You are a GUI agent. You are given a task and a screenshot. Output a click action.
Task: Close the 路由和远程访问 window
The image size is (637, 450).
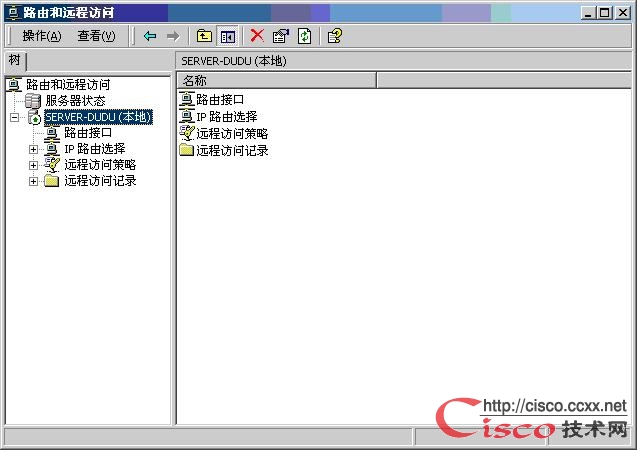(x=623, y=13)
